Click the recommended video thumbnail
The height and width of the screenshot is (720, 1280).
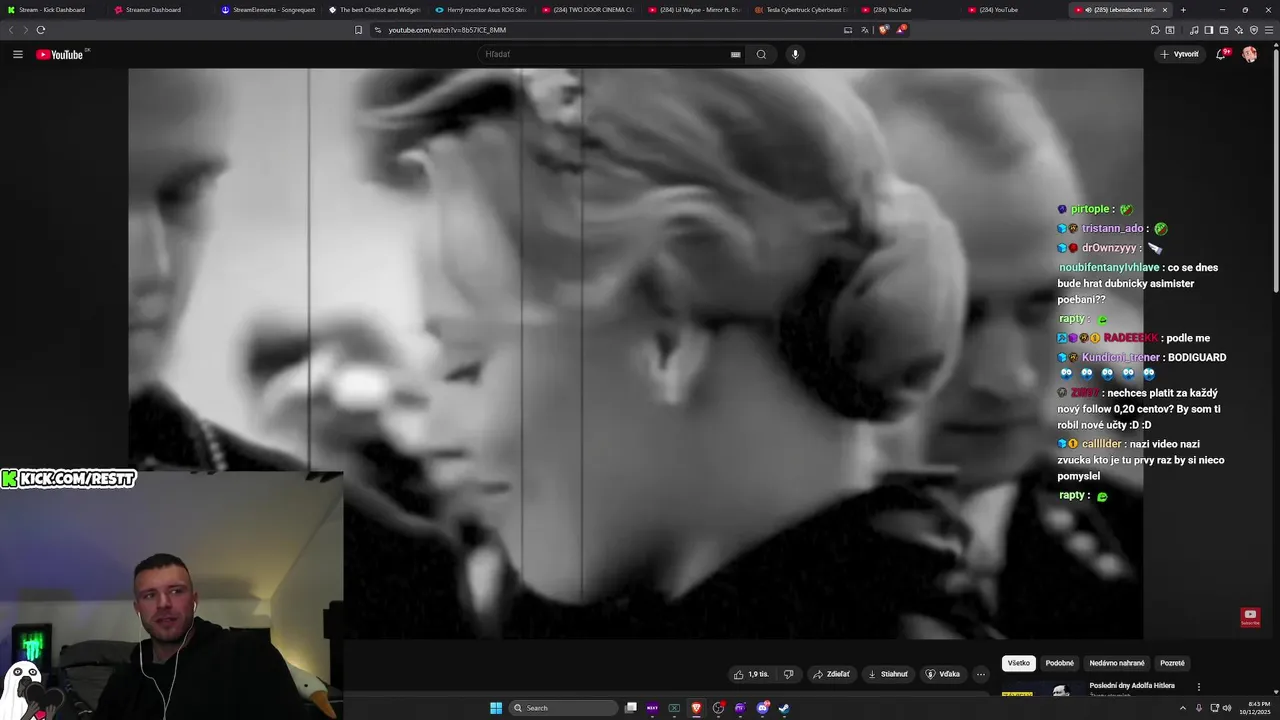pyautogui.click(x=1042, y=688)
